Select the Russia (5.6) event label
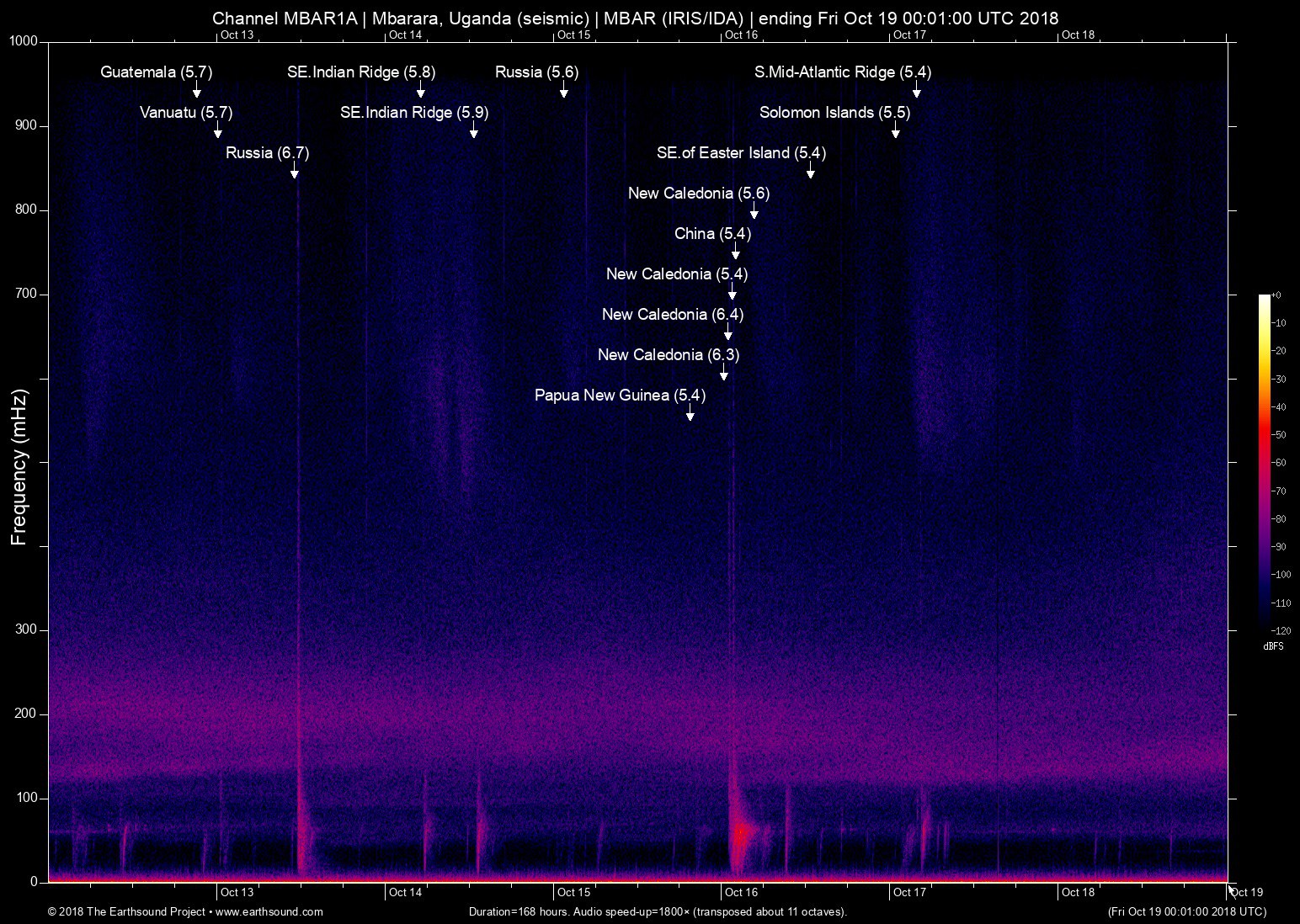 point(536,72)
